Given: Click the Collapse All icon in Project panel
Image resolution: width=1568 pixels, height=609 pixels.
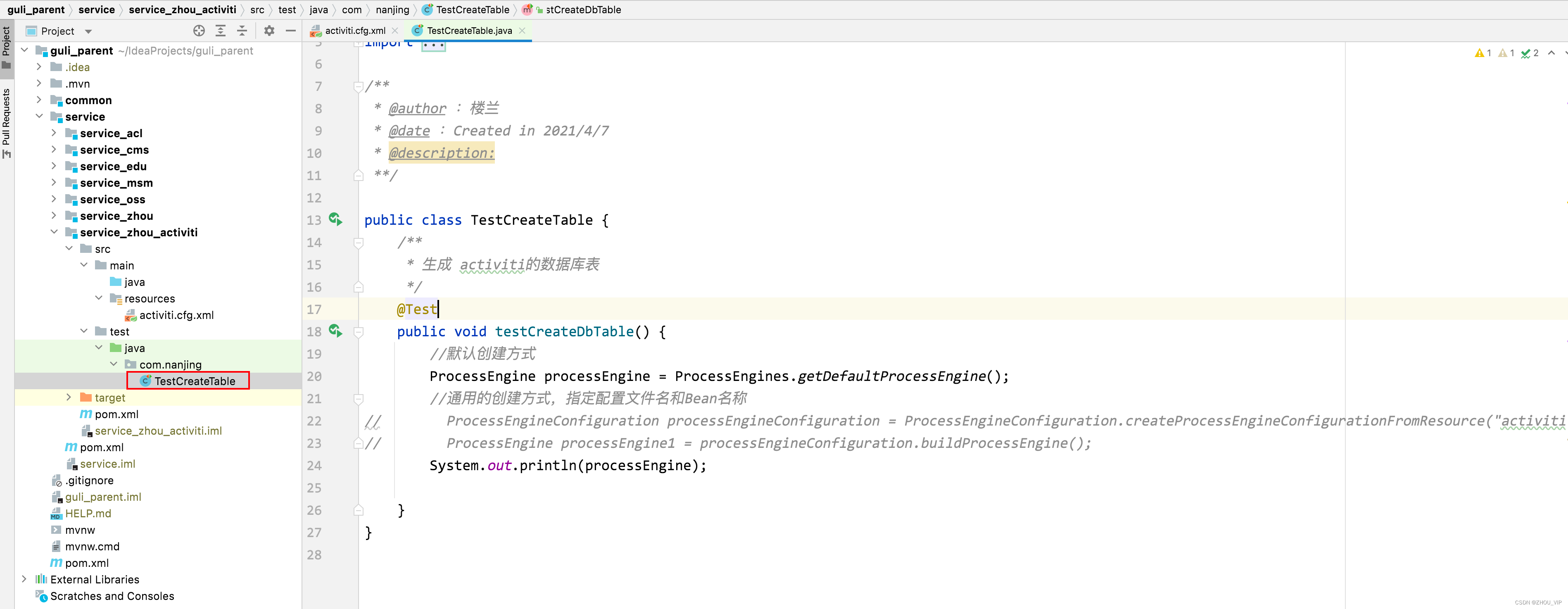Looking at the screenshot, I should pos(242,31).
